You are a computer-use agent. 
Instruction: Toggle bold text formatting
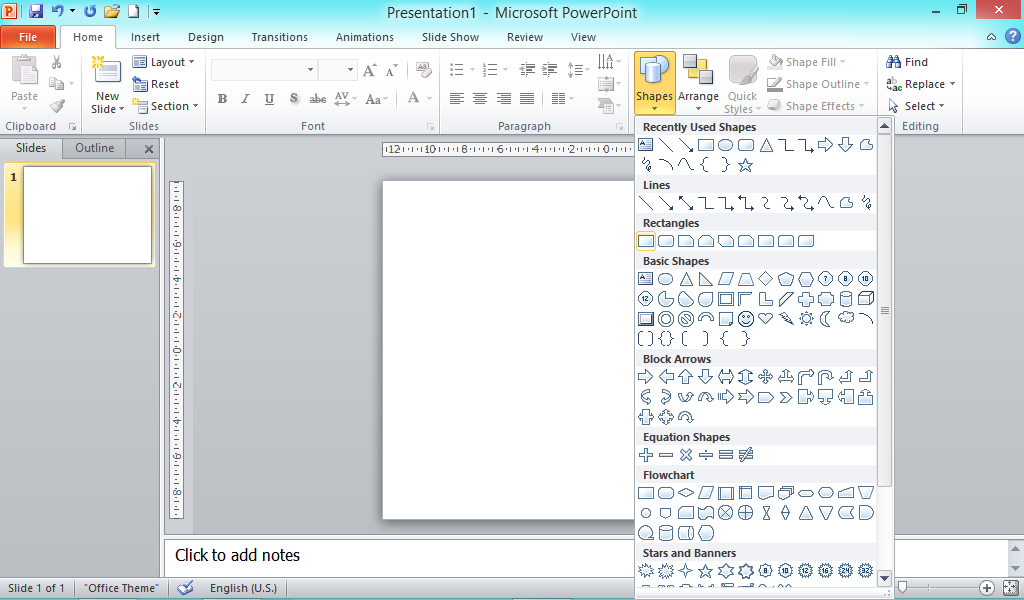[x=222, y=99]
